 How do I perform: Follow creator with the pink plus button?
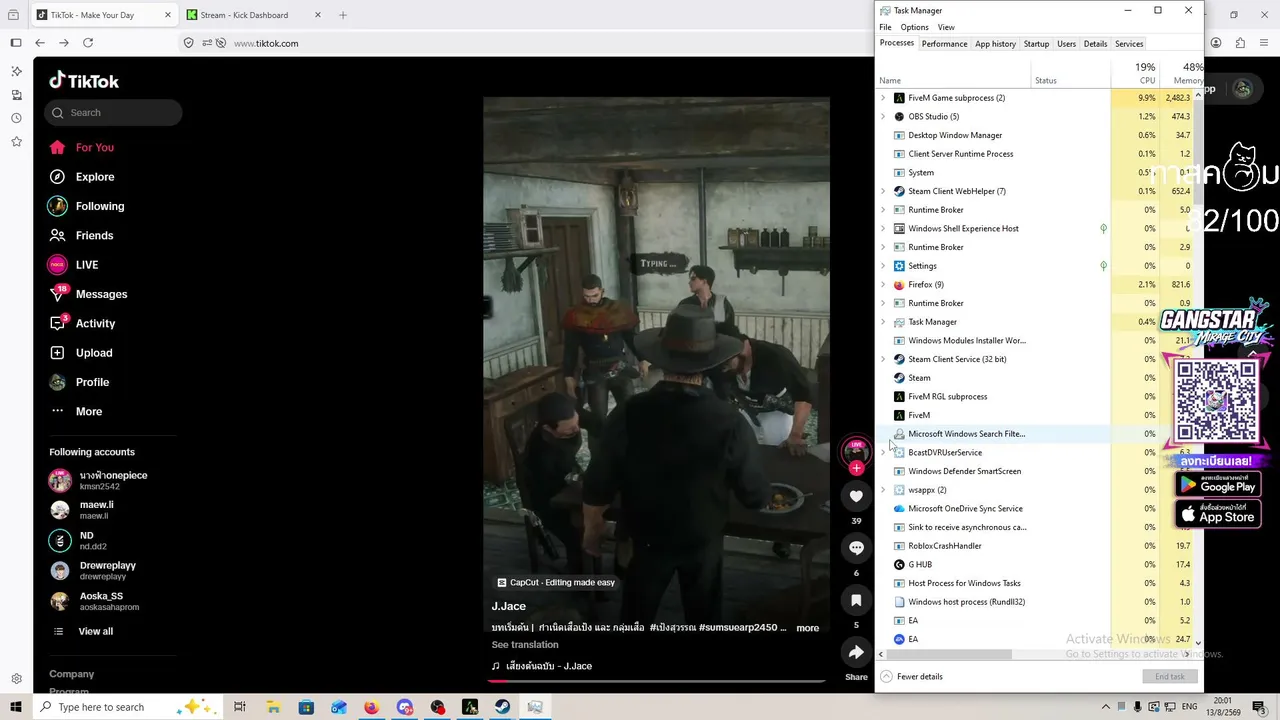pos(856,468)
